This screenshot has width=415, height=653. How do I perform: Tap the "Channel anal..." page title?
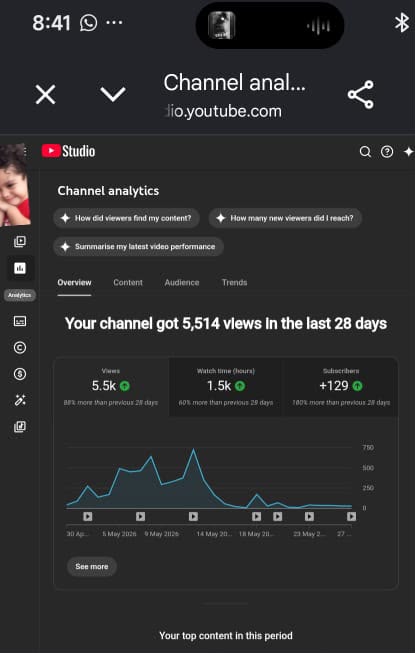coord(234,82)
